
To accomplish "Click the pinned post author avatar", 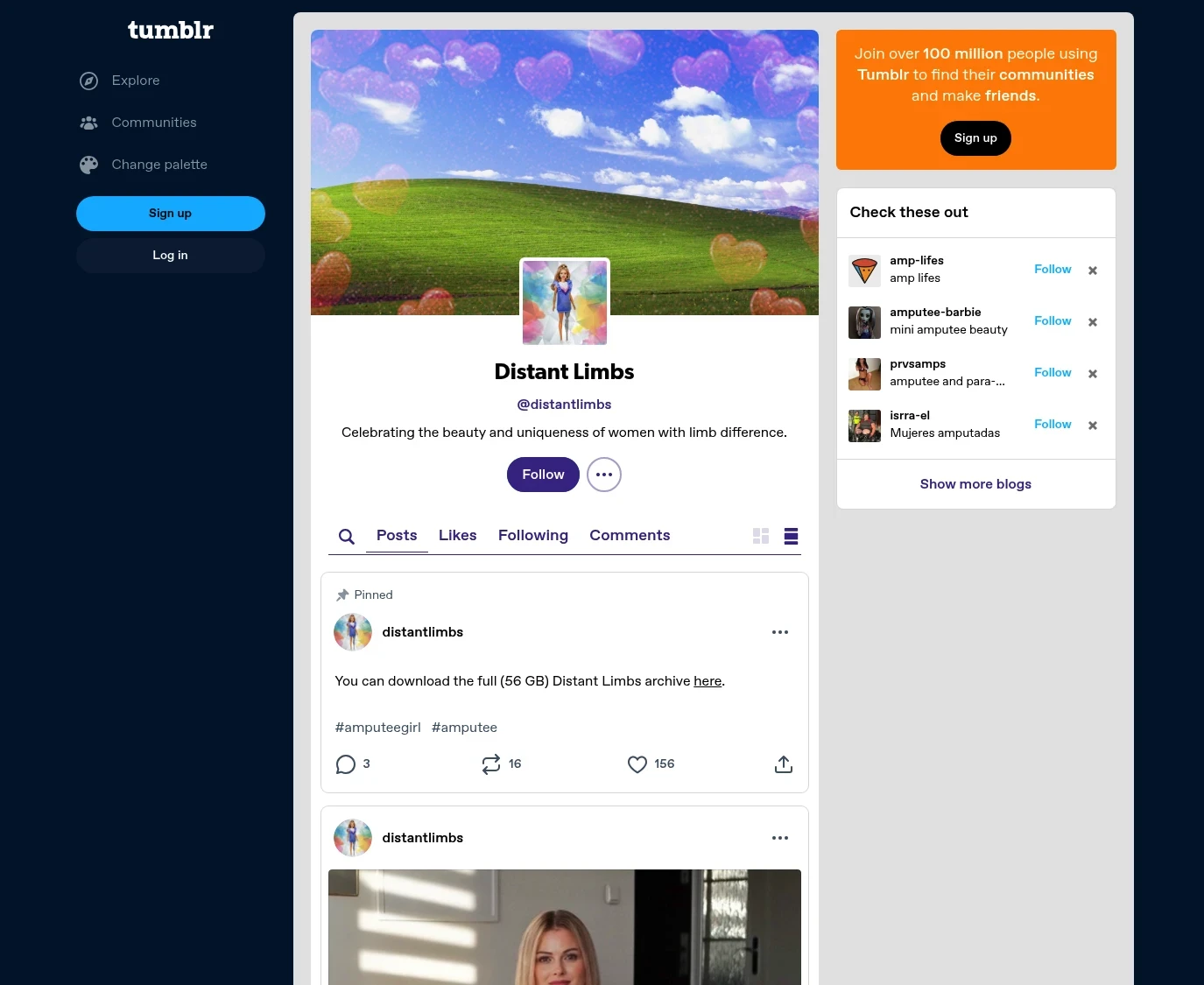I will pyautogui.click(x=353, y=632).
